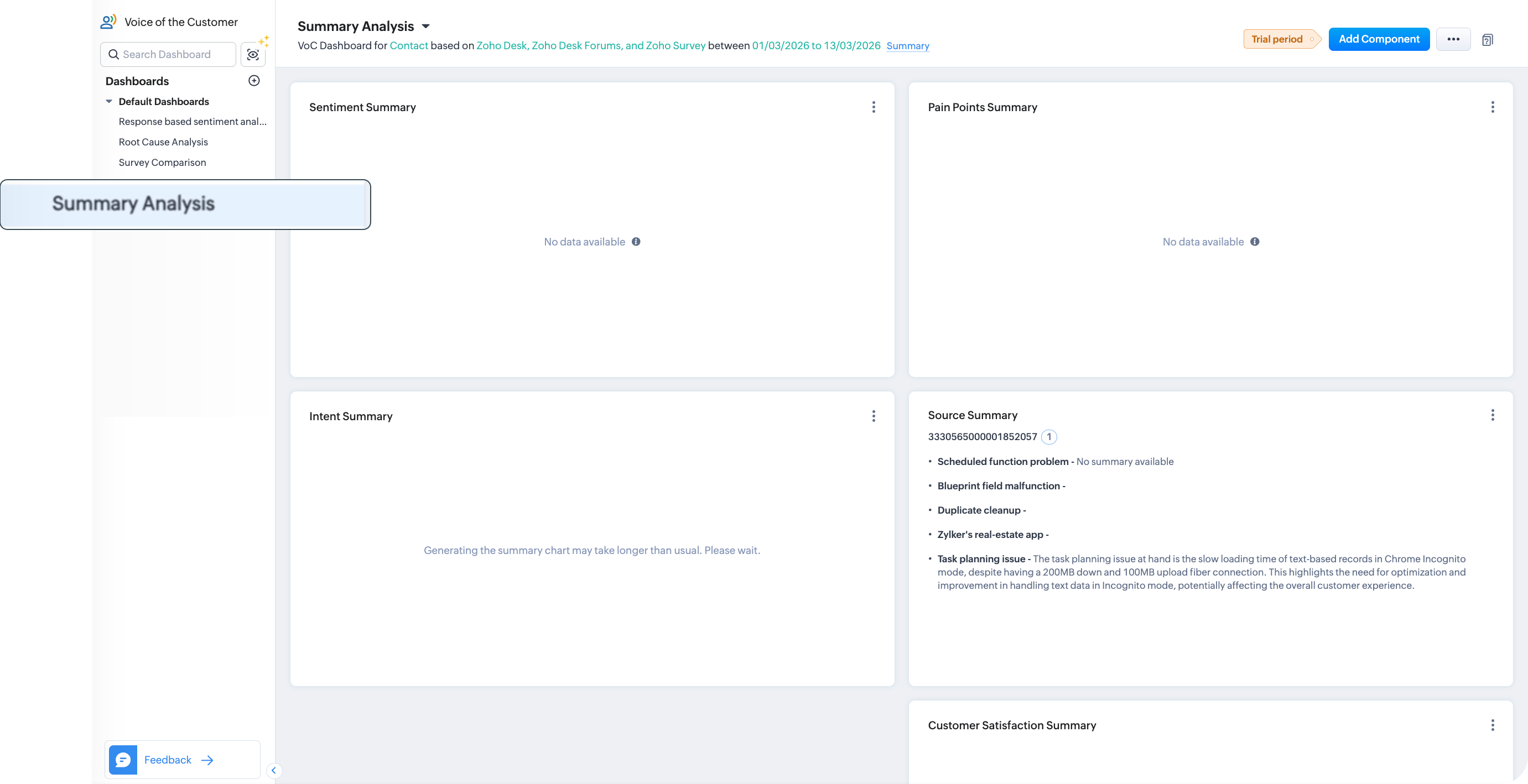This screenshot has width=1528, height=784.
Task: Open Pain Points Summary three-dot menu
Action: (x=1493, y=107)
